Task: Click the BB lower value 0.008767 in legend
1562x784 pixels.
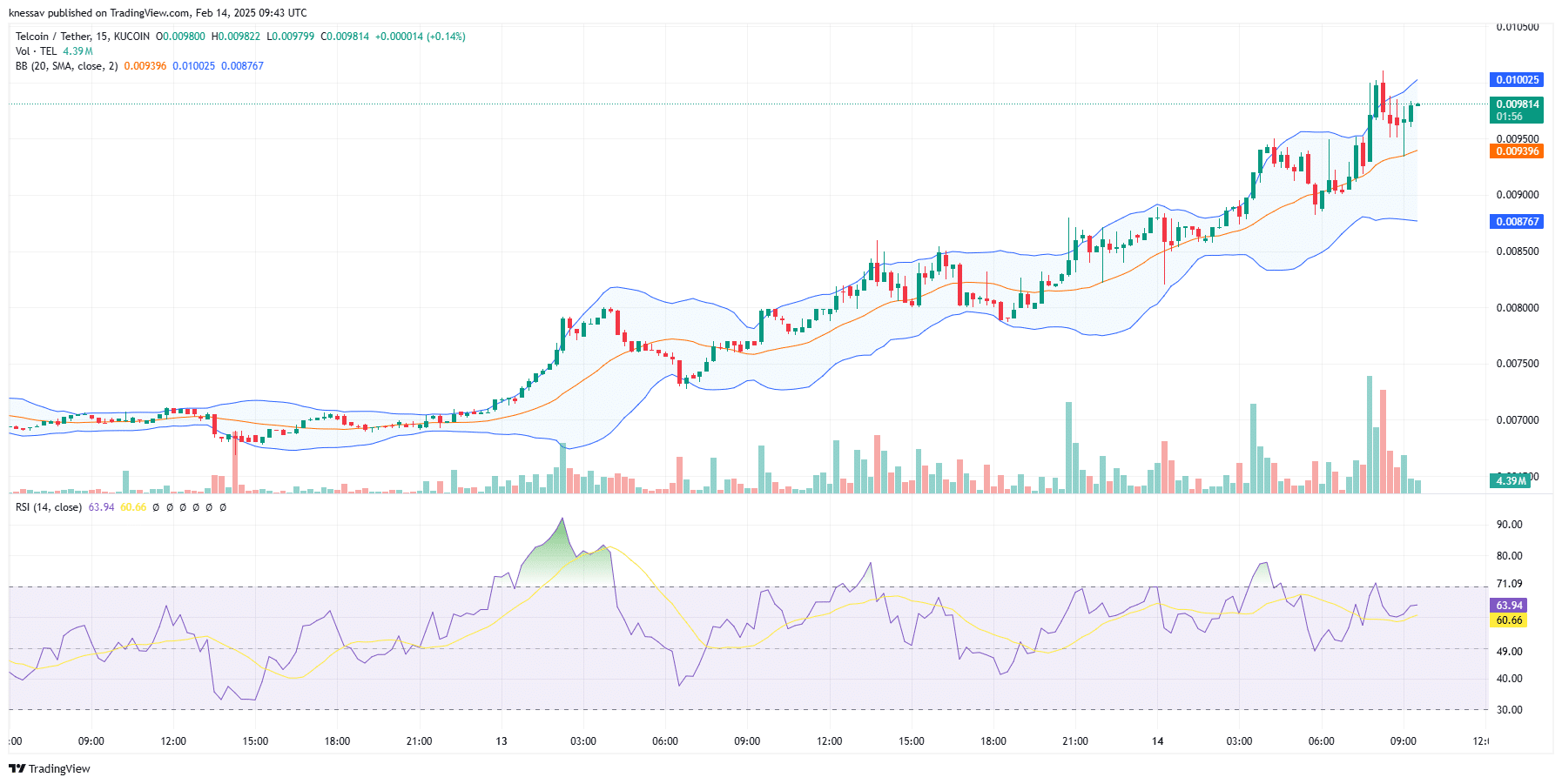Action: [242, 66]
